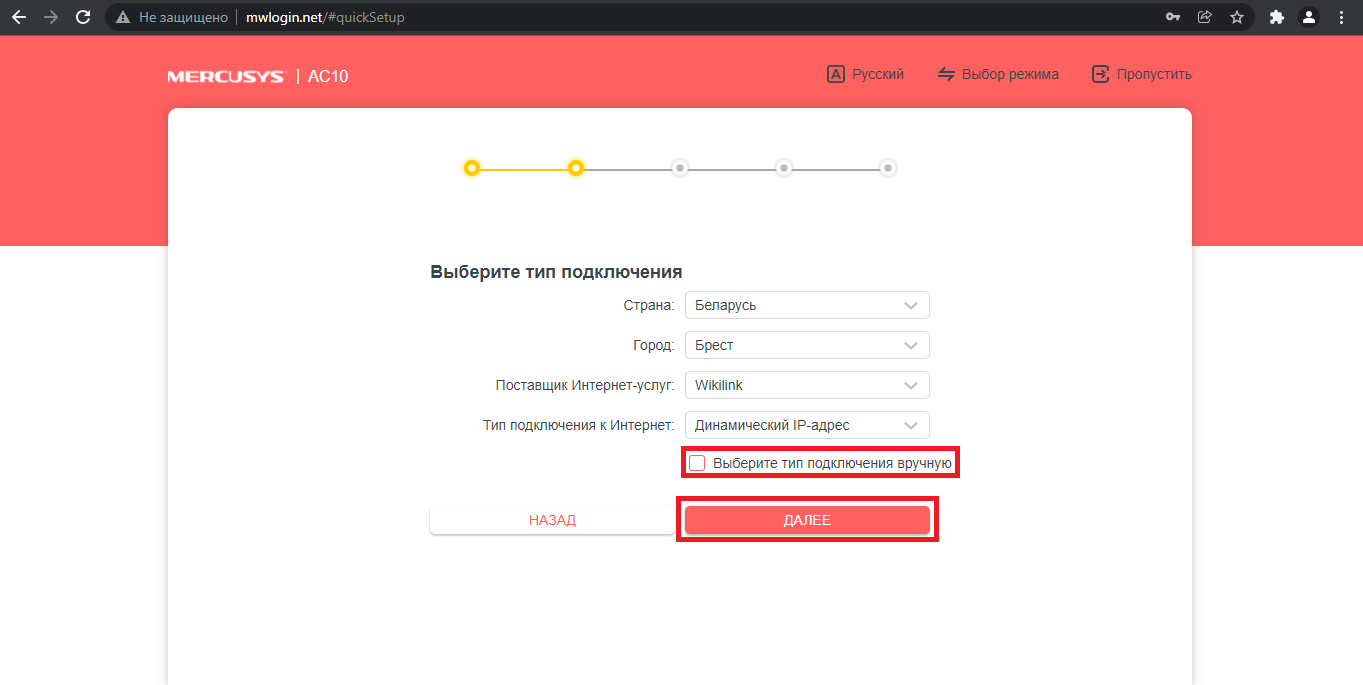This screenshot has width=1363, height=685.
Task: Click the AC10 model label
Action: point(328,76)
